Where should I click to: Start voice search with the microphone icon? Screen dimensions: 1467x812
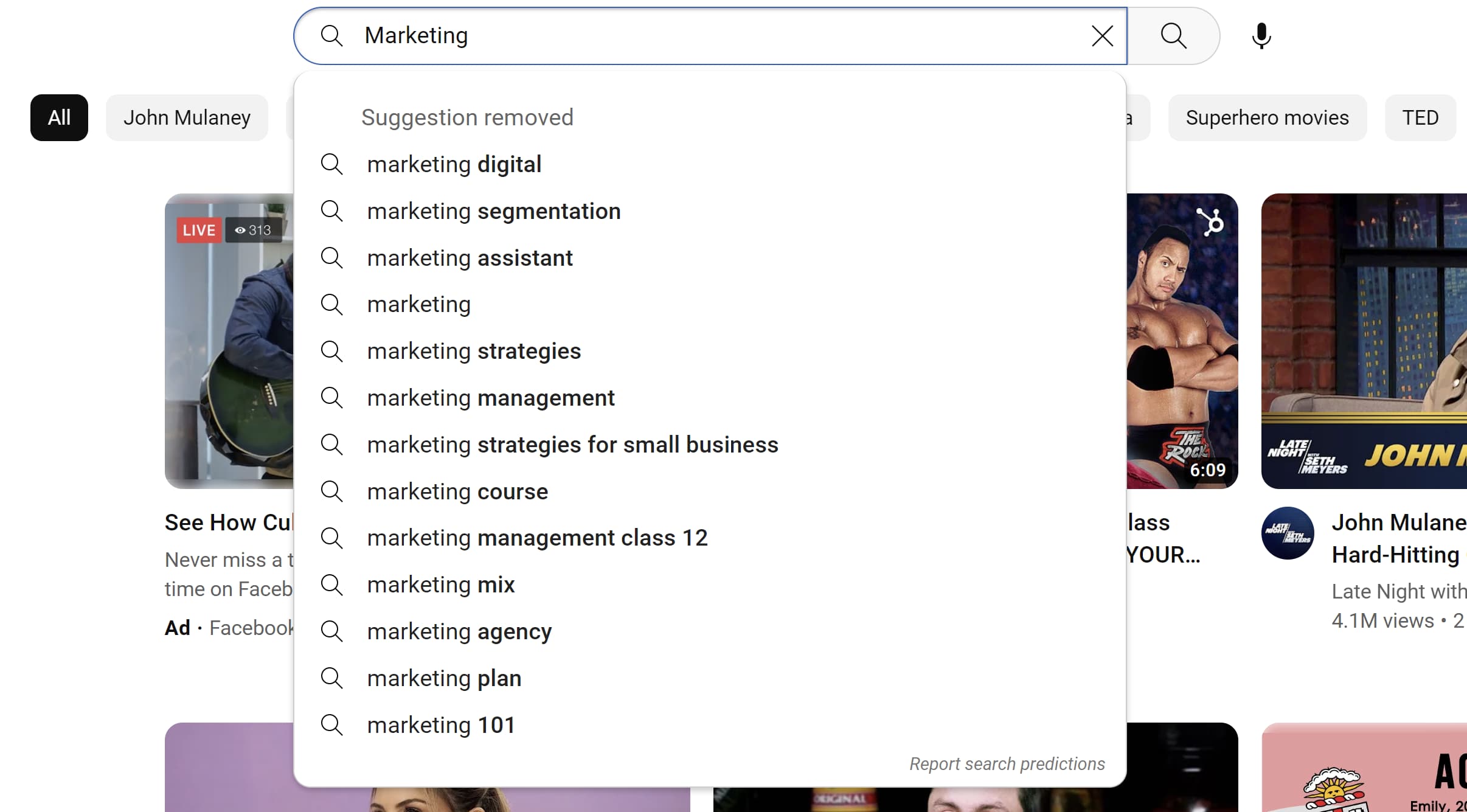(x=1261, y=36)
